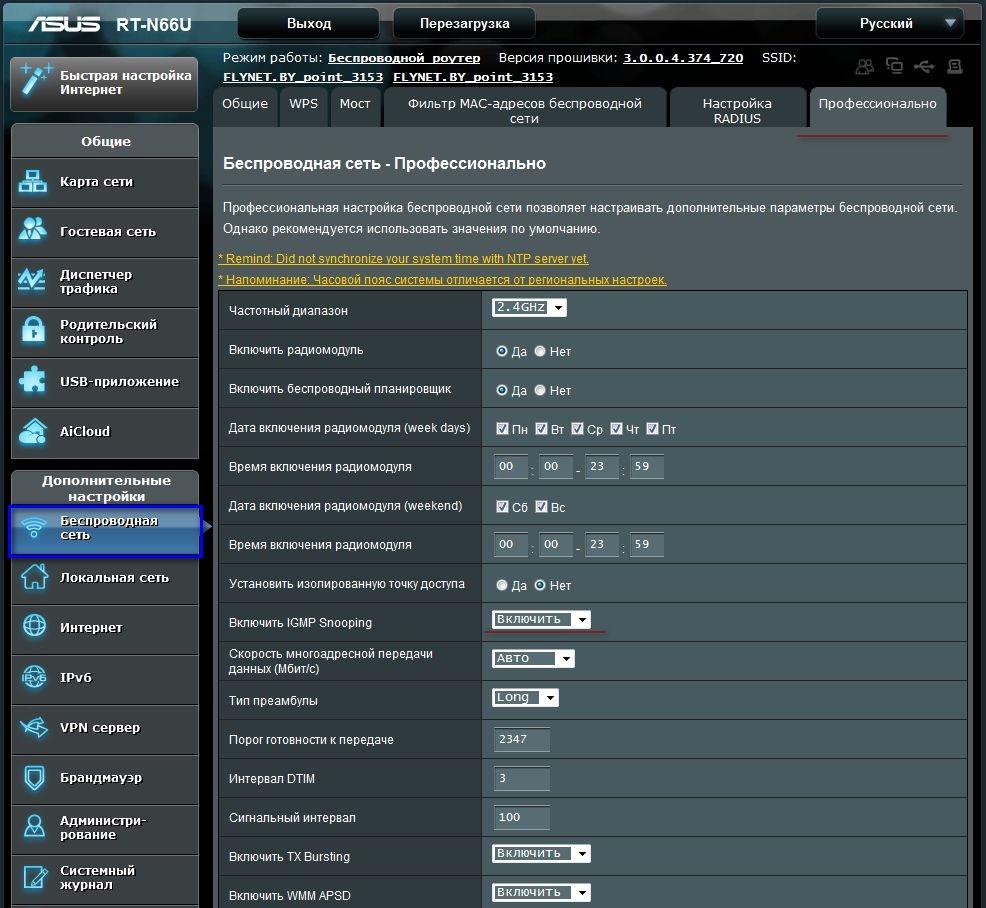The image size is (986, 908).
Task: Open the IGMP Snooping dropdown
Action: (541, 619)
